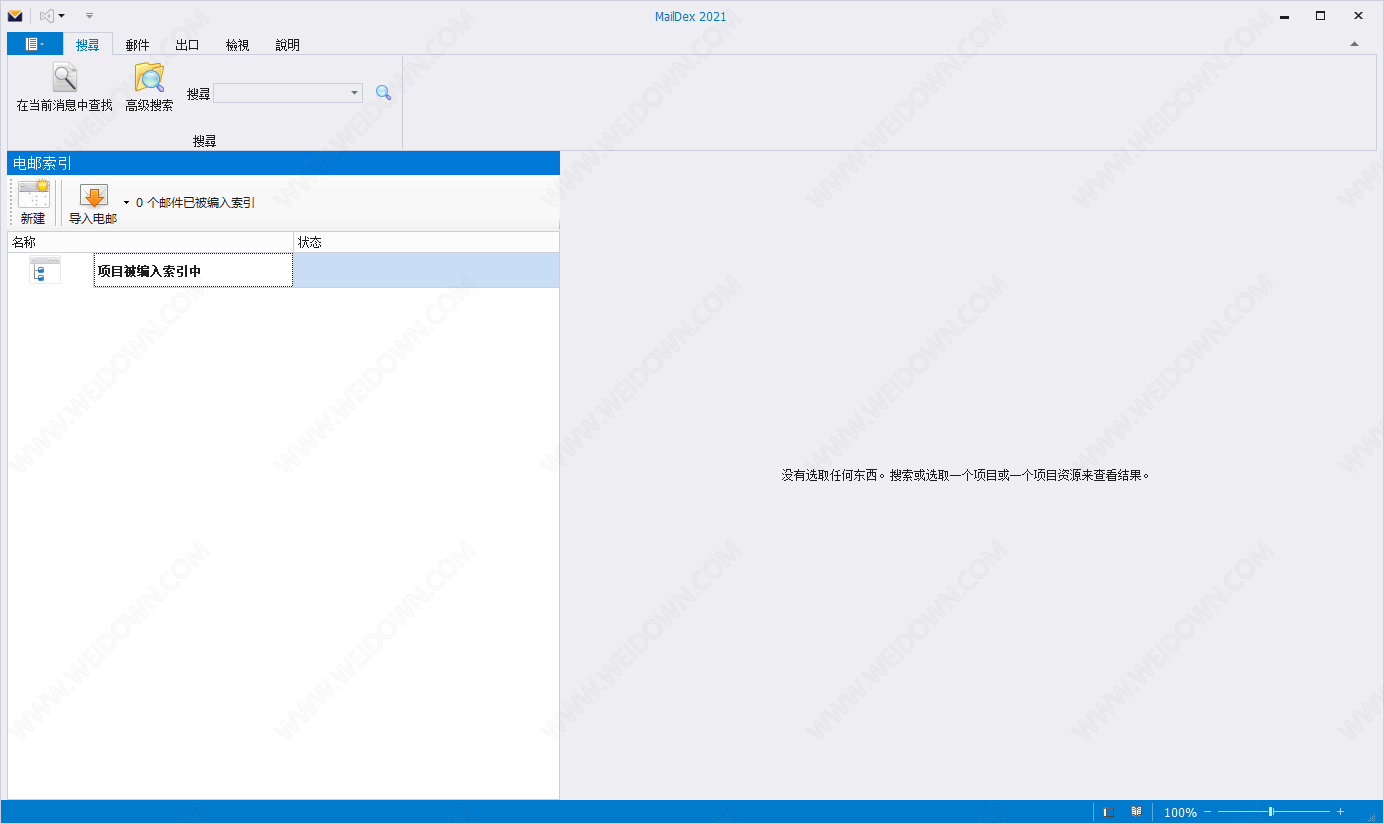
Task: Select the 项目被编入索引中 row text
Action: 149,271
